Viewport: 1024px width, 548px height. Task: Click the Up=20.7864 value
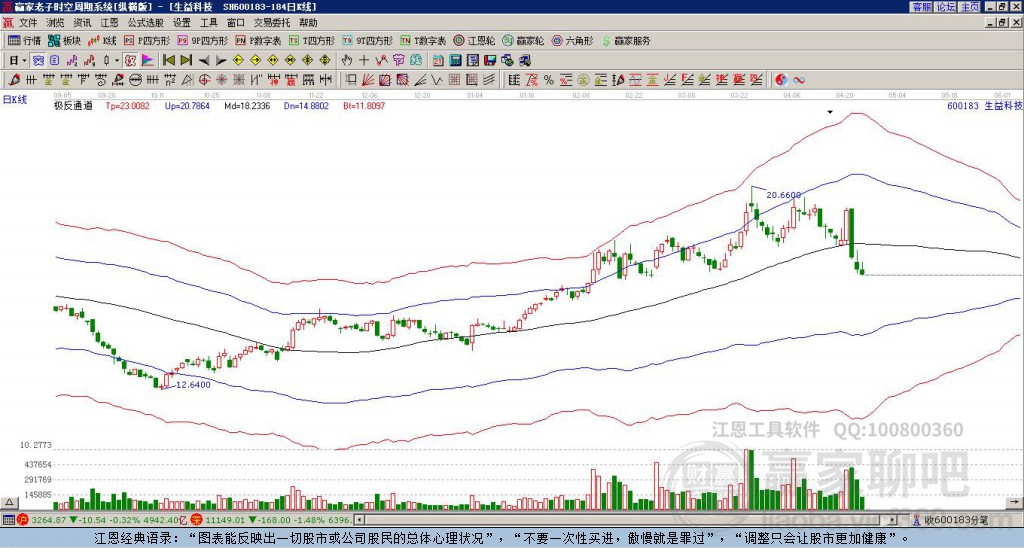pyautogui.click(x=187, y=105)
